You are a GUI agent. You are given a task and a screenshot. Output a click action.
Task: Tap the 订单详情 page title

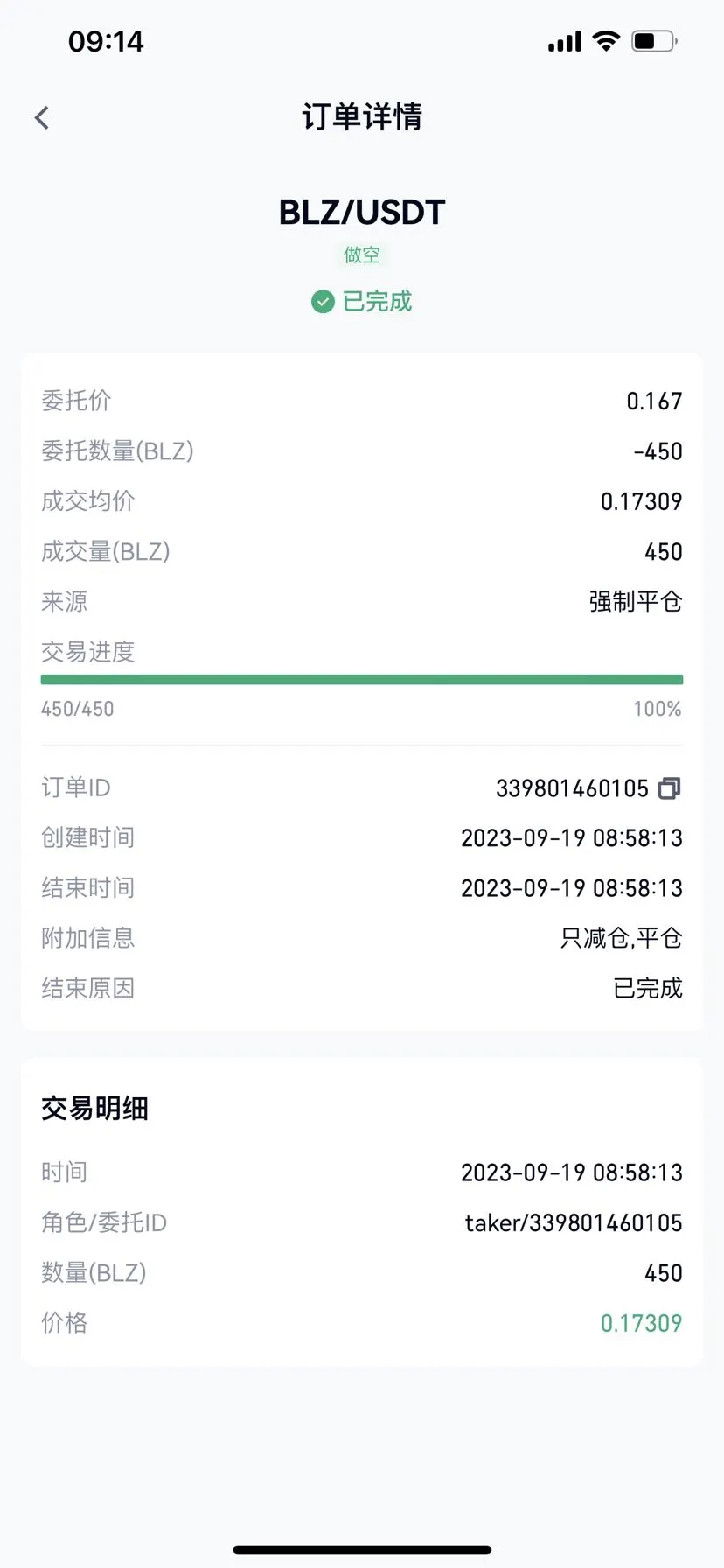362,116
